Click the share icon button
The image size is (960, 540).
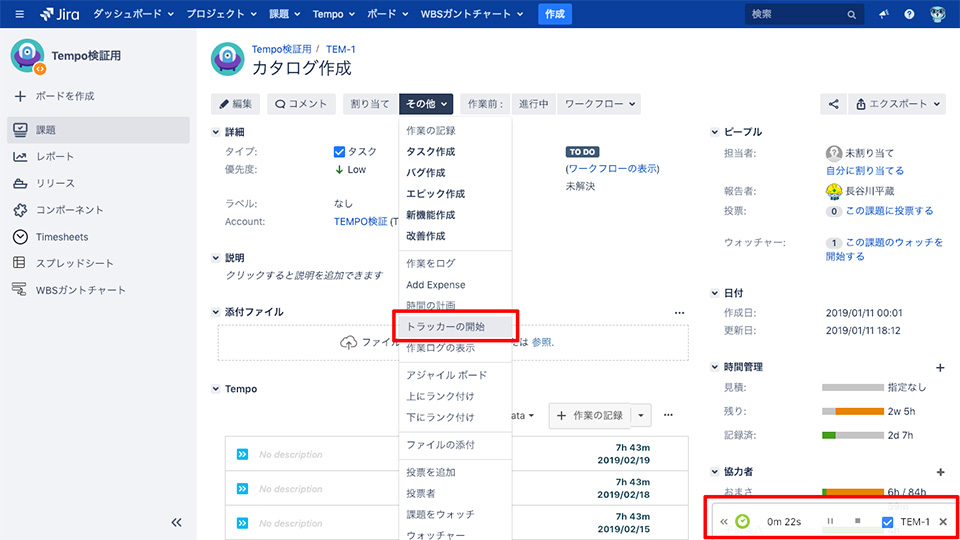tap(833, 104)
